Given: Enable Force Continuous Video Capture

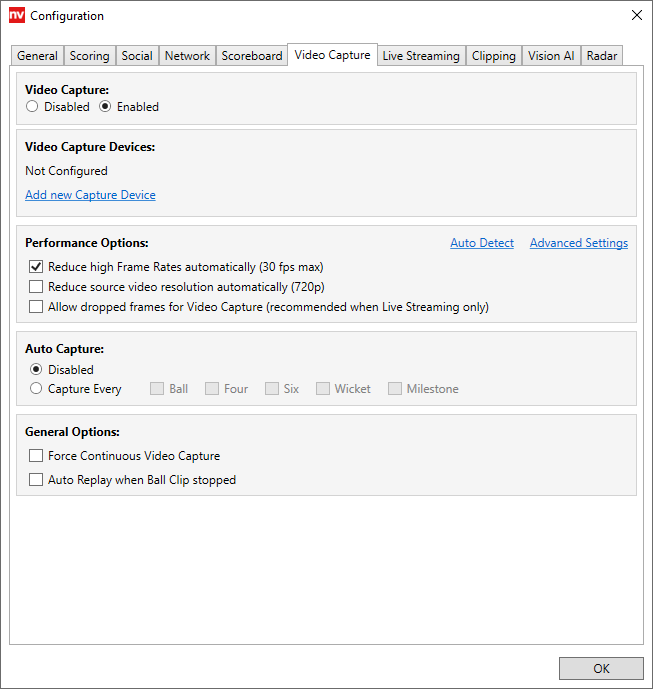Looking at the screenshot, I should [37, 456].
